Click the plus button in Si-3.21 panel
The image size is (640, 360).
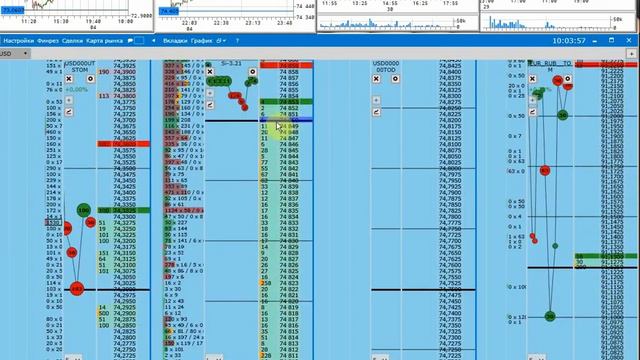pyautogui.click(x=210, y=93)
